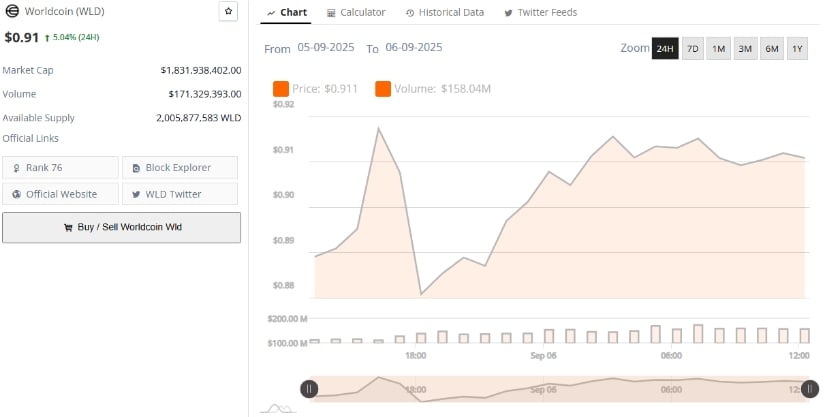Toggle the Price series orange swatch
The width and height of the screenshot is (825, 417).
click(281, 89)
